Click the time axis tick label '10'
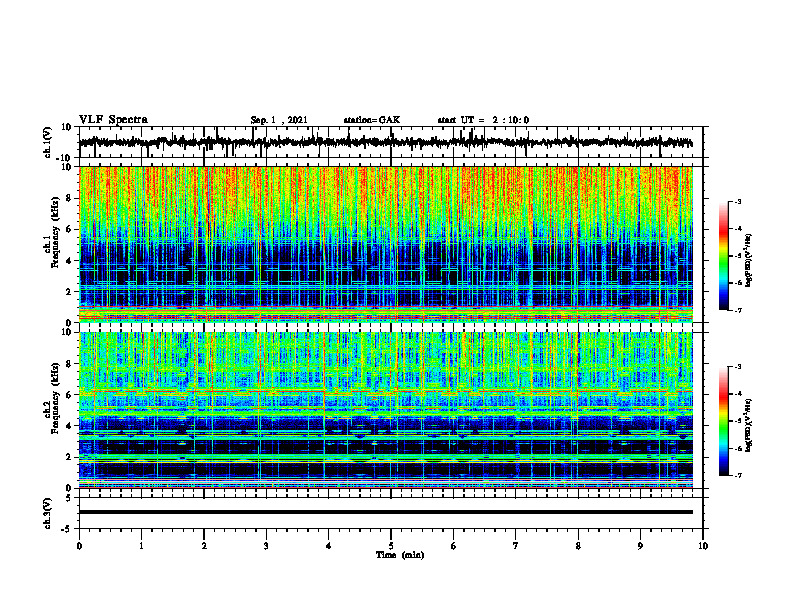 pos(703,546)
